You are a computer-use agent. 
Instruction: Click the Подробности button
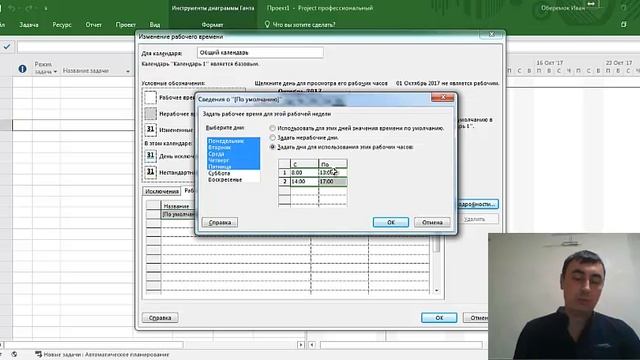[477, 204]
